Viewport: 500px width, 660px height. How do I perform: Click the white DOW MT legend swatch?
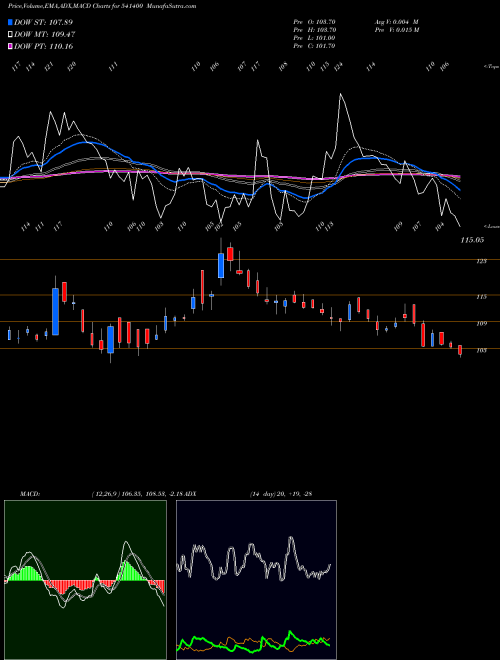10,34
